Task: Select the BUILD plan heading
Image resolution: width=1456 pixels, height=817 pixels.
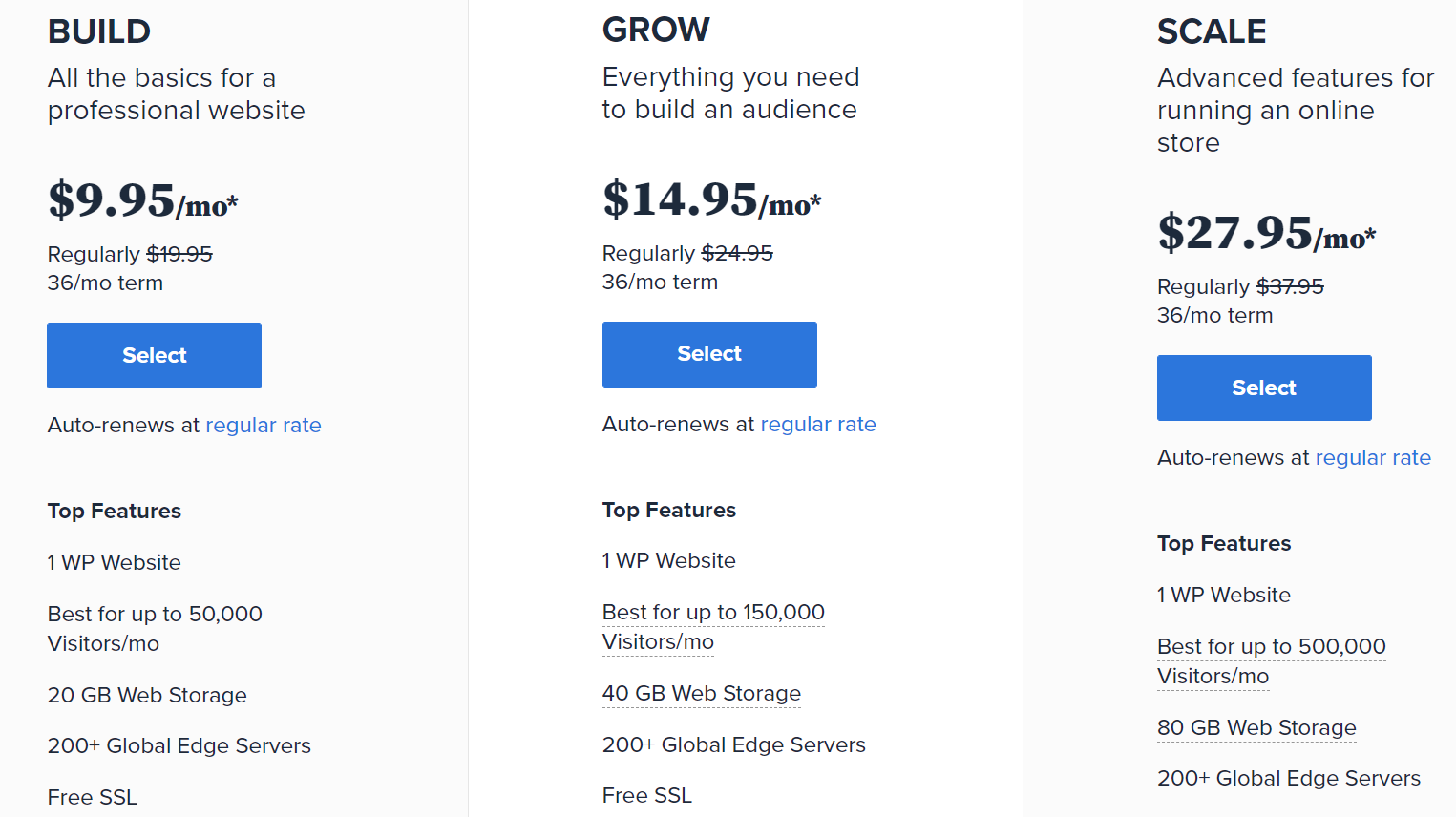Action: 98,31
